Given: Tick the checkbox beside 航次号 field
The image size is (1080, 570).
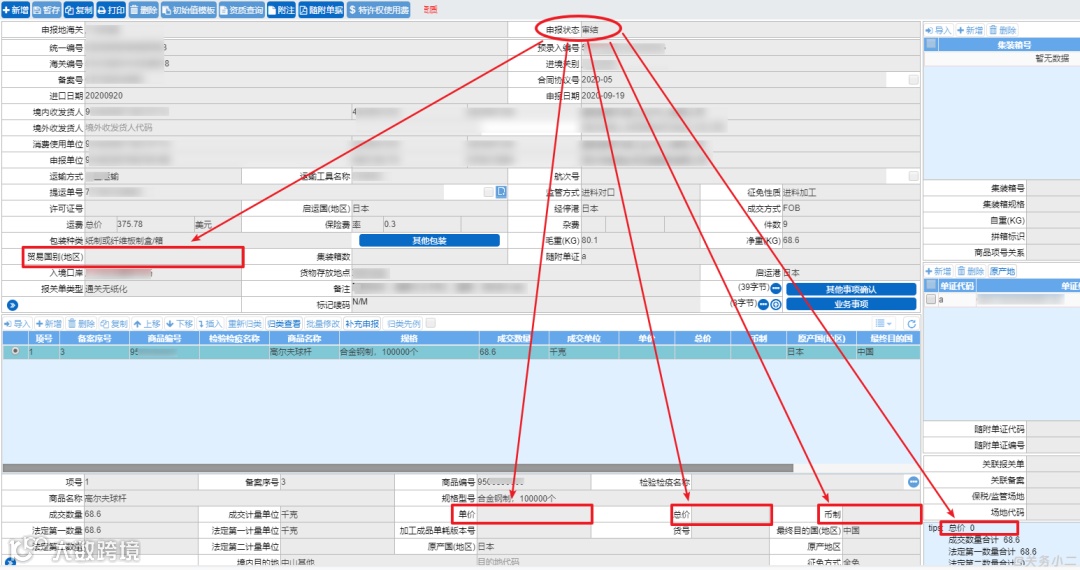Looking at the screenshot, I should pos(913,176).
